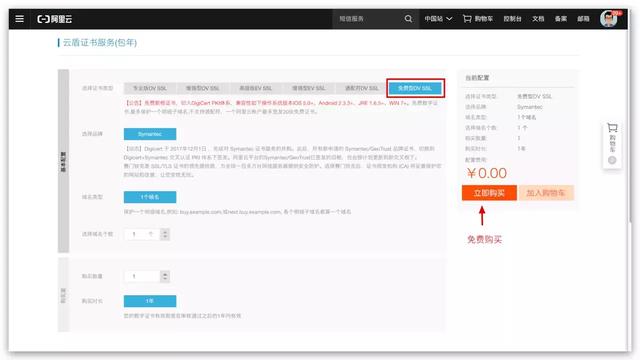Image resolution: width=640 pixels, height=360 pixels.
Task: Select the 免费型DV SSL certificate type
Action: (x=415, y=88)
